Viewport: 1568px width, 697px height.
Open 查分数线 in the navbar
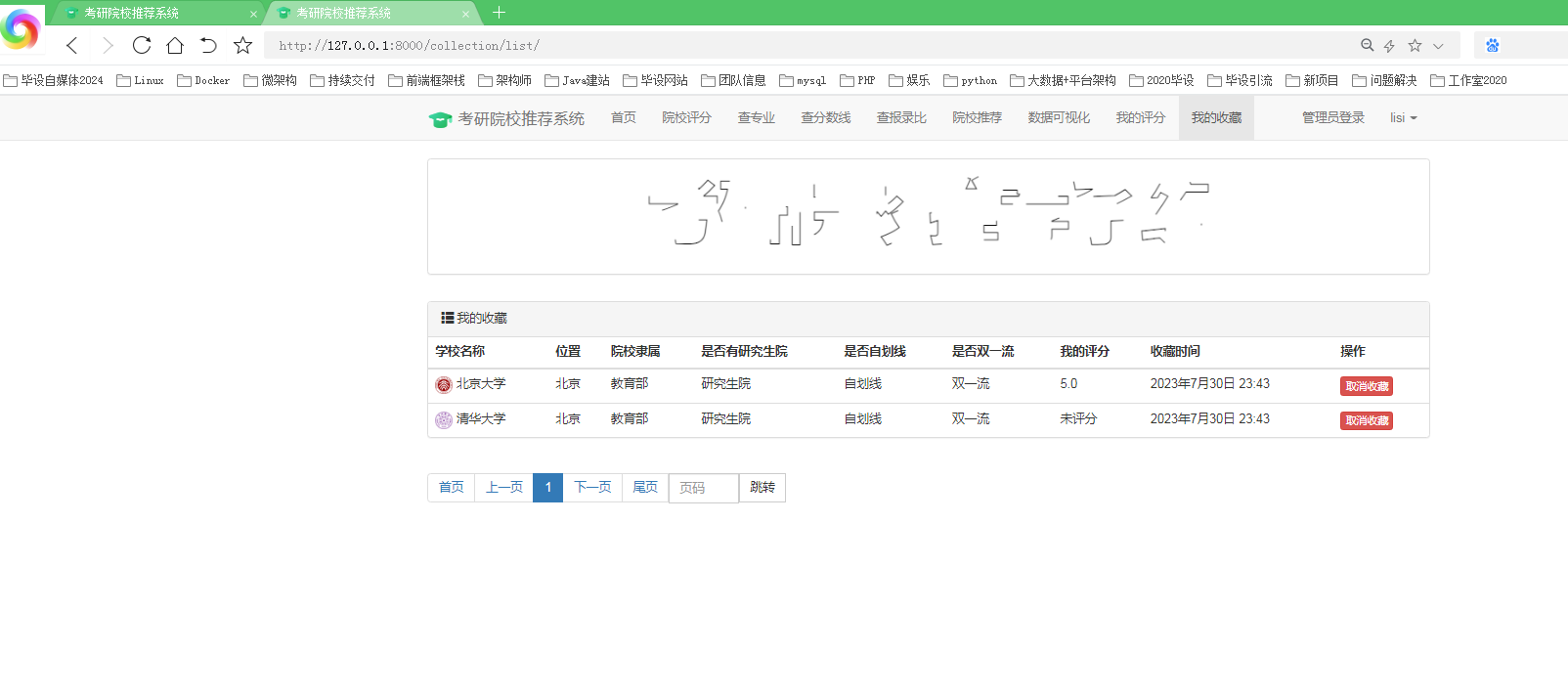coord(826,117)
